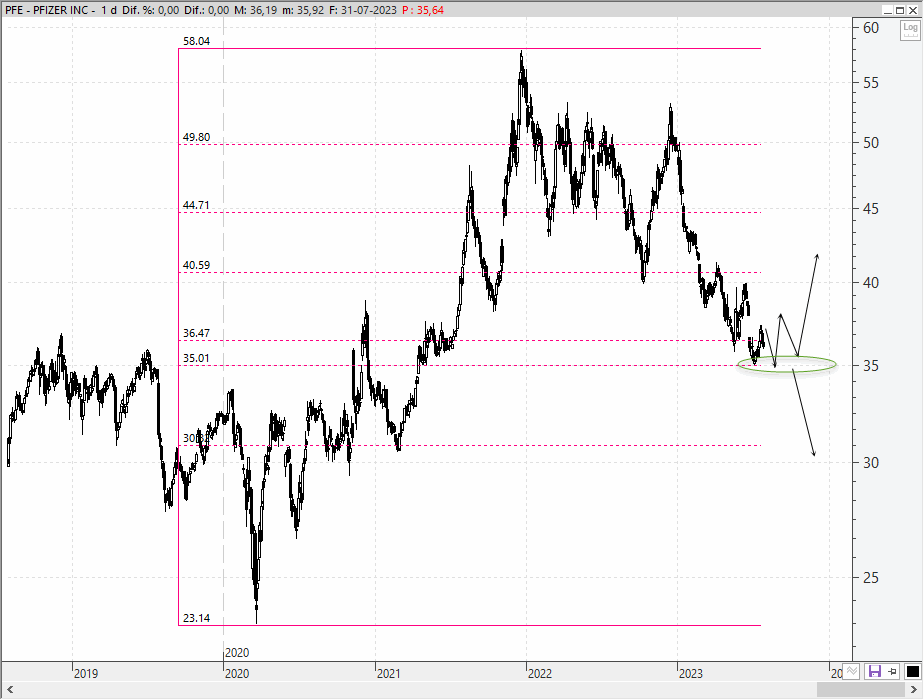
Task: Toggle the Log scale button
Action: [910, 30]
